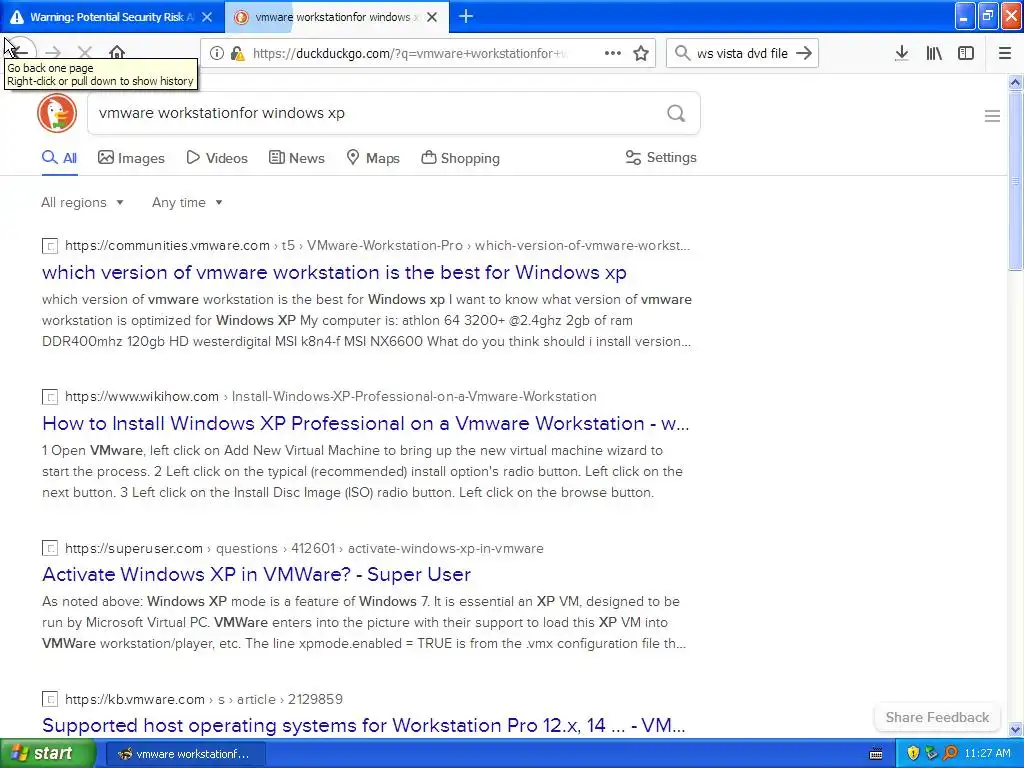Close the Potential Security Risk tab
The width and height of the screenshot is (1024, 768).
tap(207, 17)
